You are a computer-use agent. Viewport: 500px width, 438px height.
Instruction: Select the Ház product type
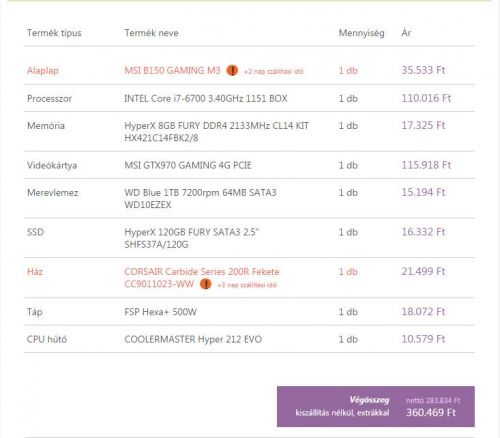click(x=35, y=272)
